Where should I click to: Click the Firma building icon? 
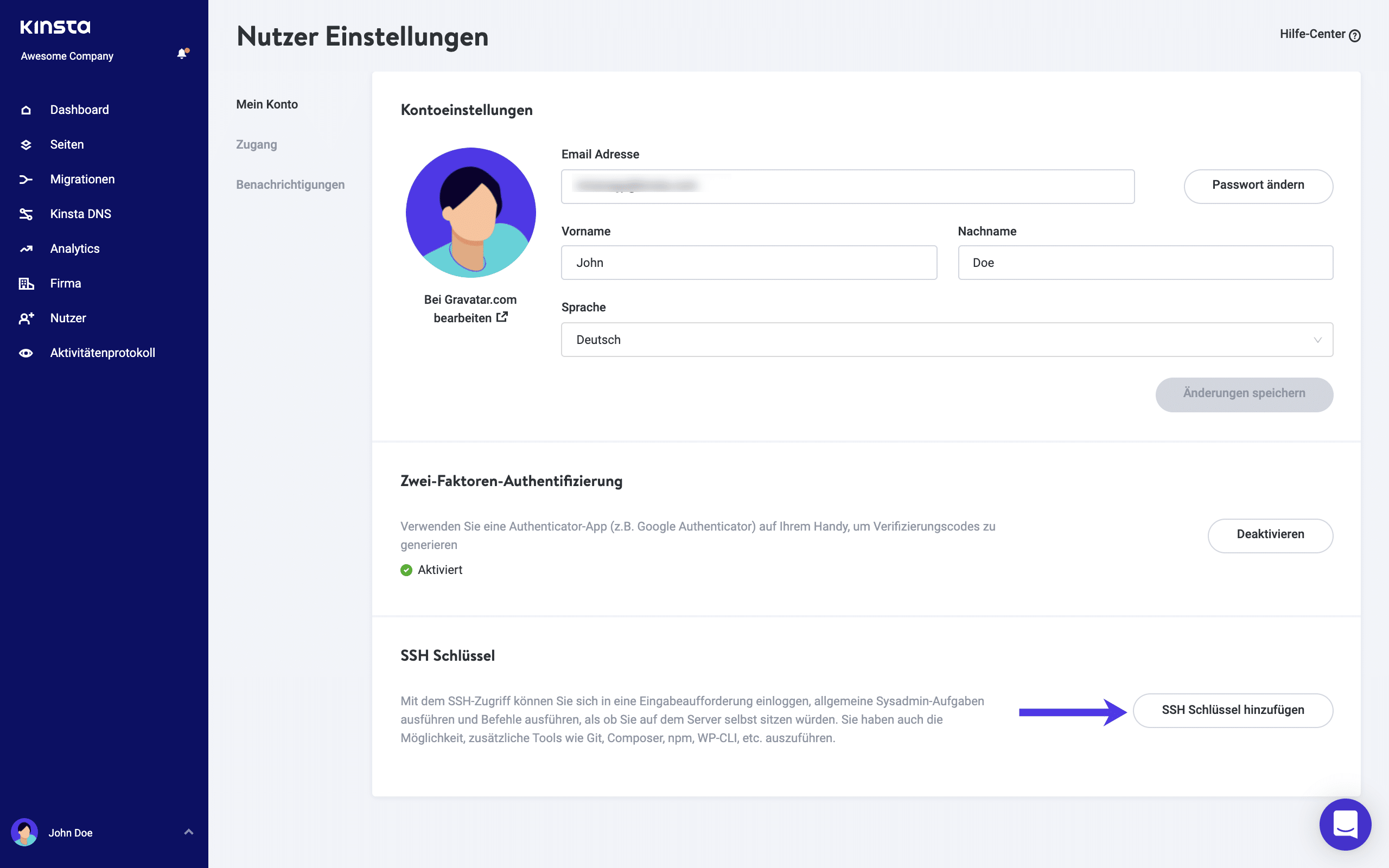click(26, 284)
